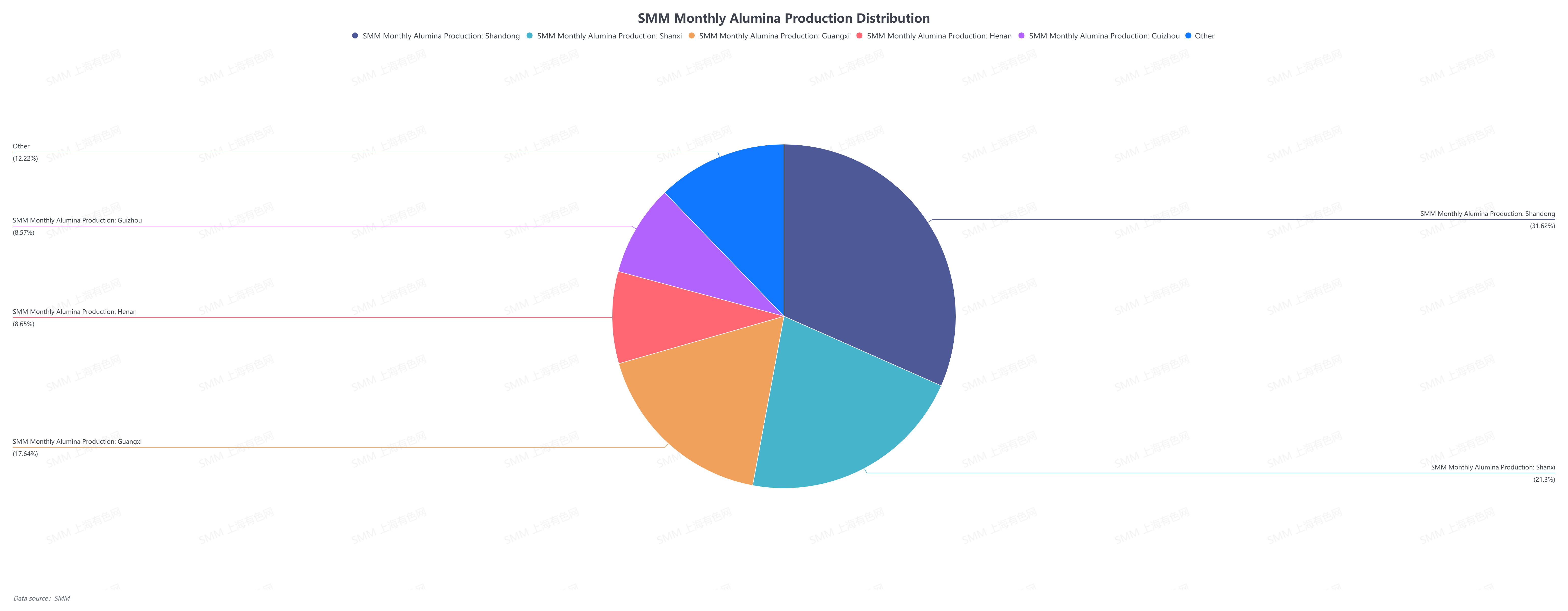Click the (8.57%) percentage value

[x=24, y=233]
